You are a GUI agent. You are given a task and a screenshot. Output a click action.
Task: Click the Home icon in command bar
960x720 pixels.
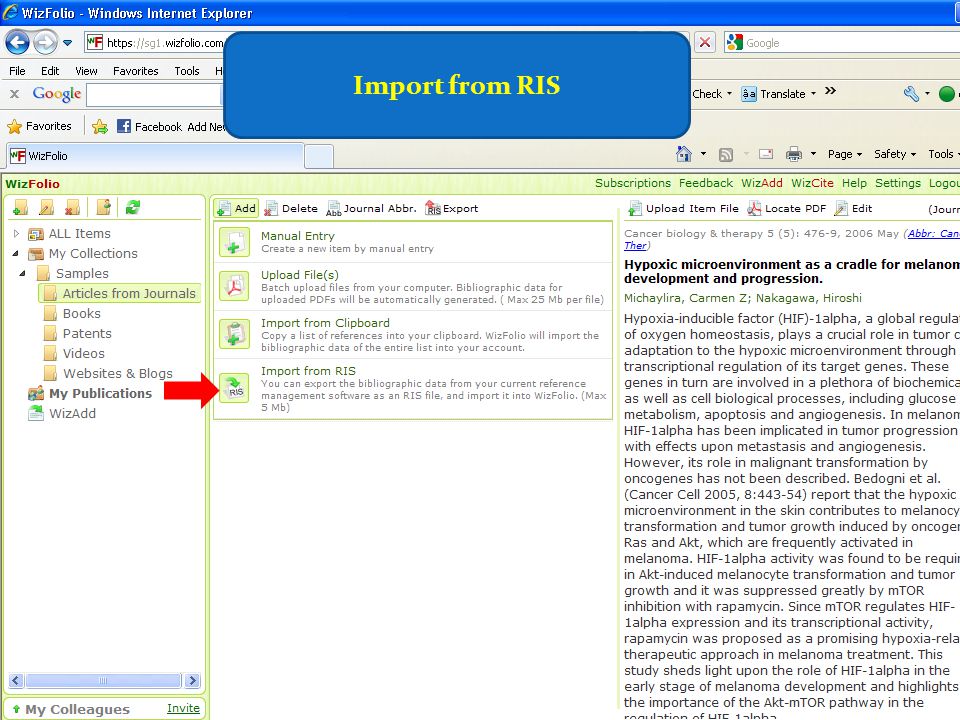684,154
